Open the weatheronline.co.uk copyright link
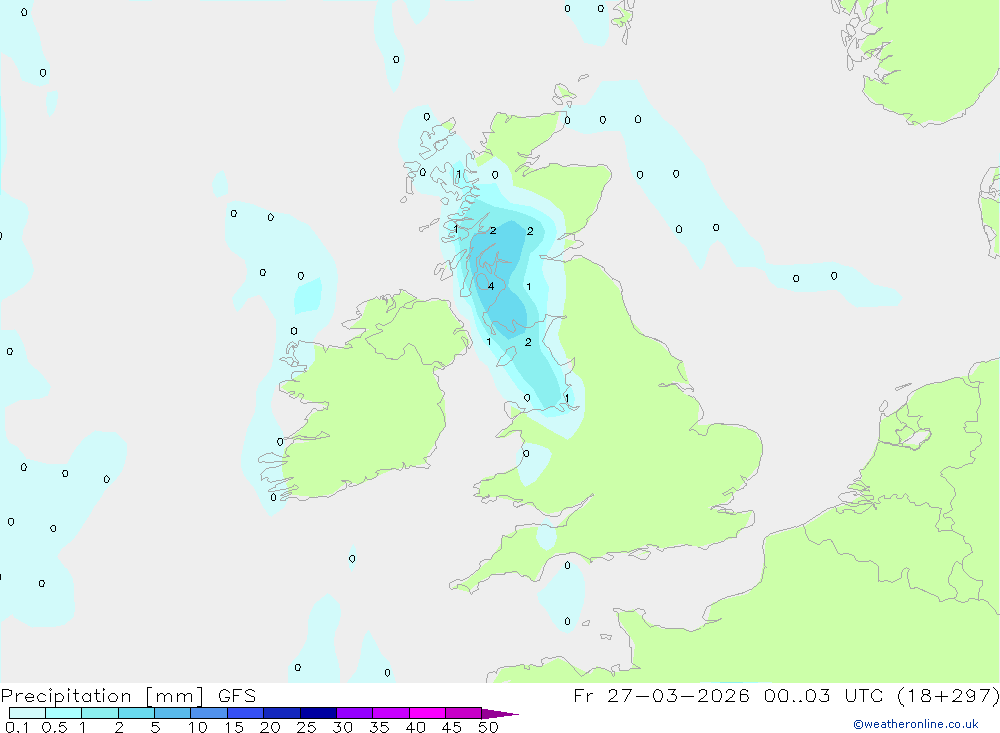 pos(916,724)
